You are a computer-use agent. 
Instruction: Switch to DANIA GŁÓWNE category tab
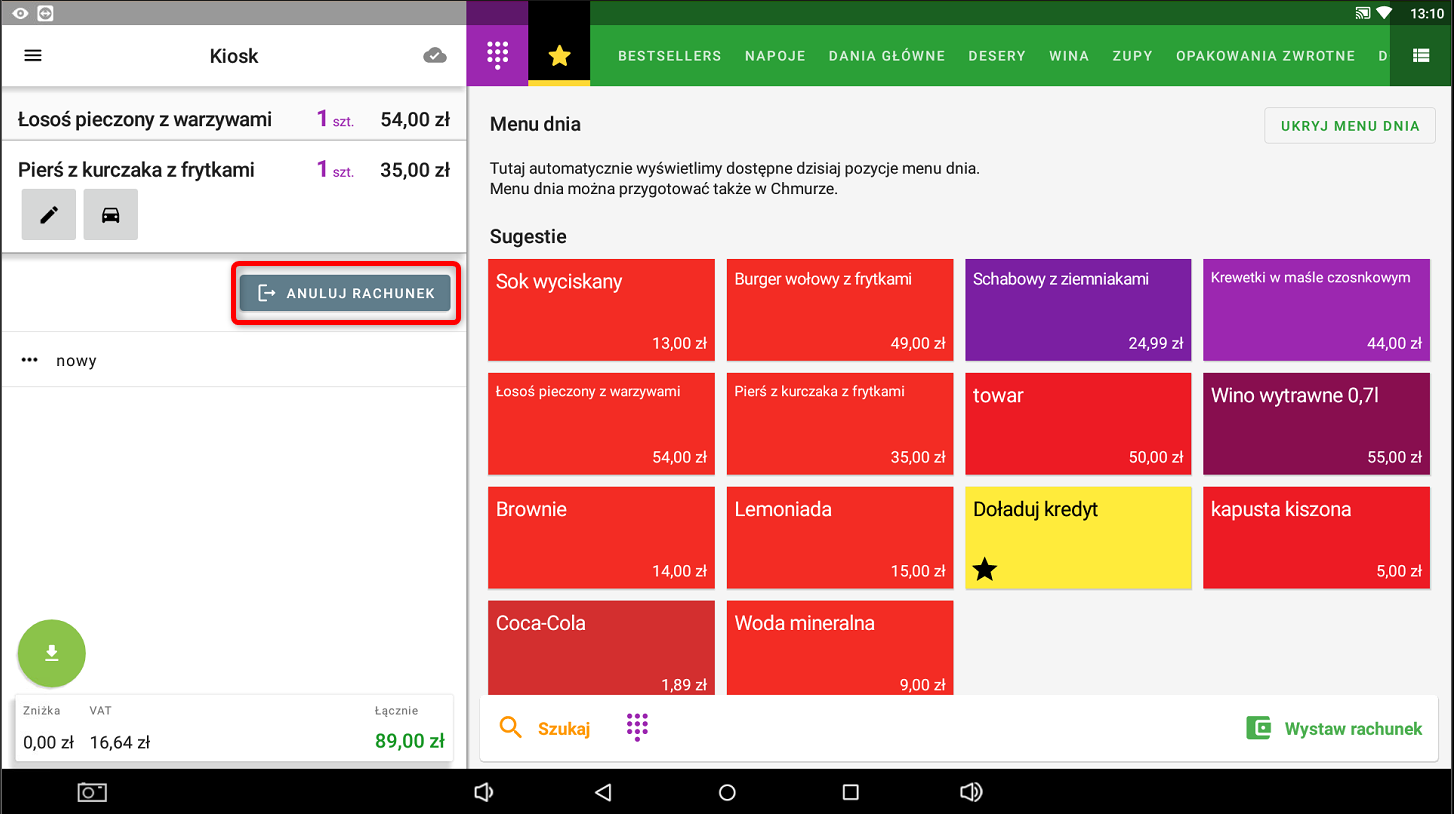[886, 56]
